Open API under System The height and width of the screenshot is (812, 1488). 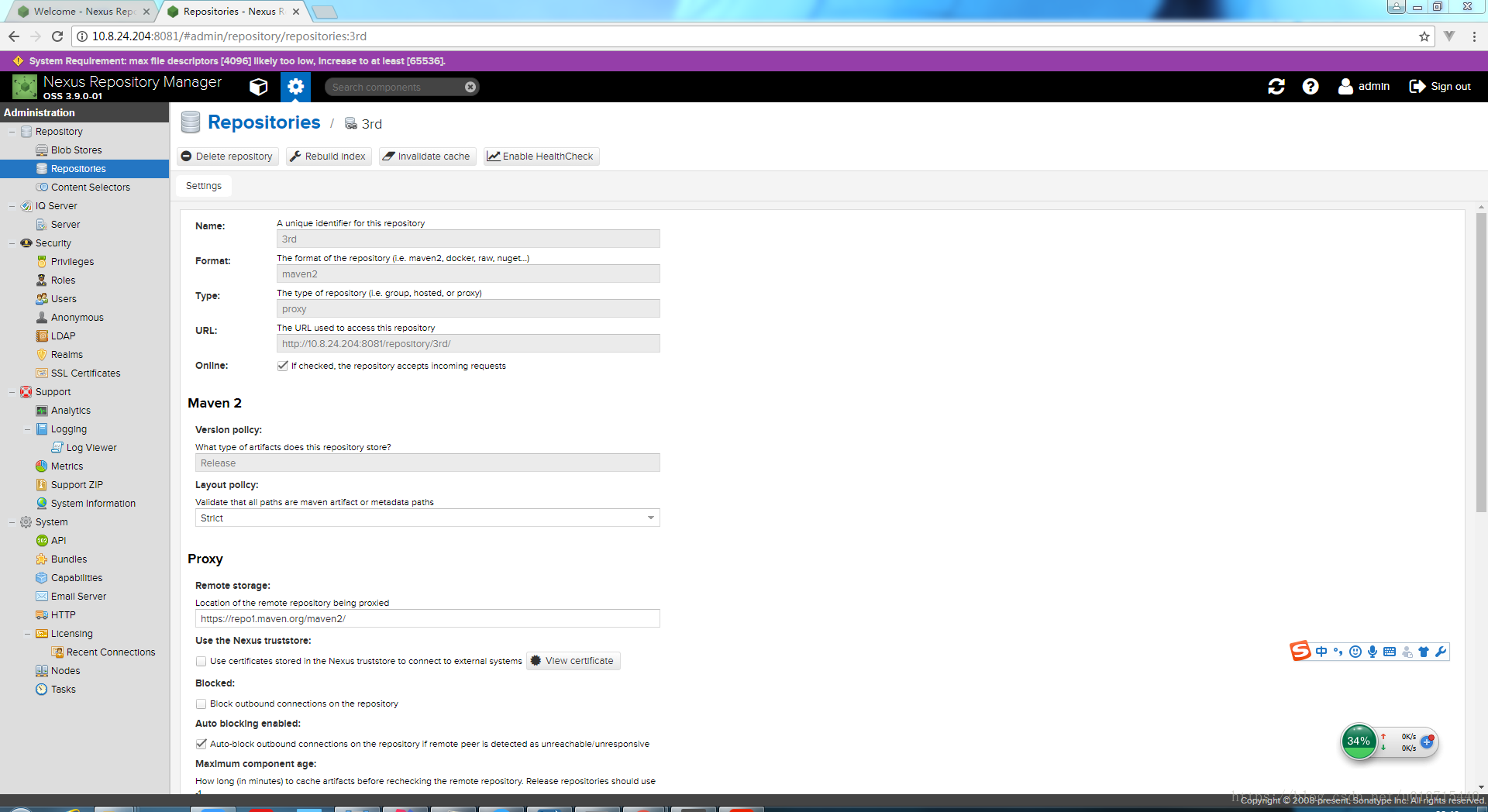tap(58, 541)
